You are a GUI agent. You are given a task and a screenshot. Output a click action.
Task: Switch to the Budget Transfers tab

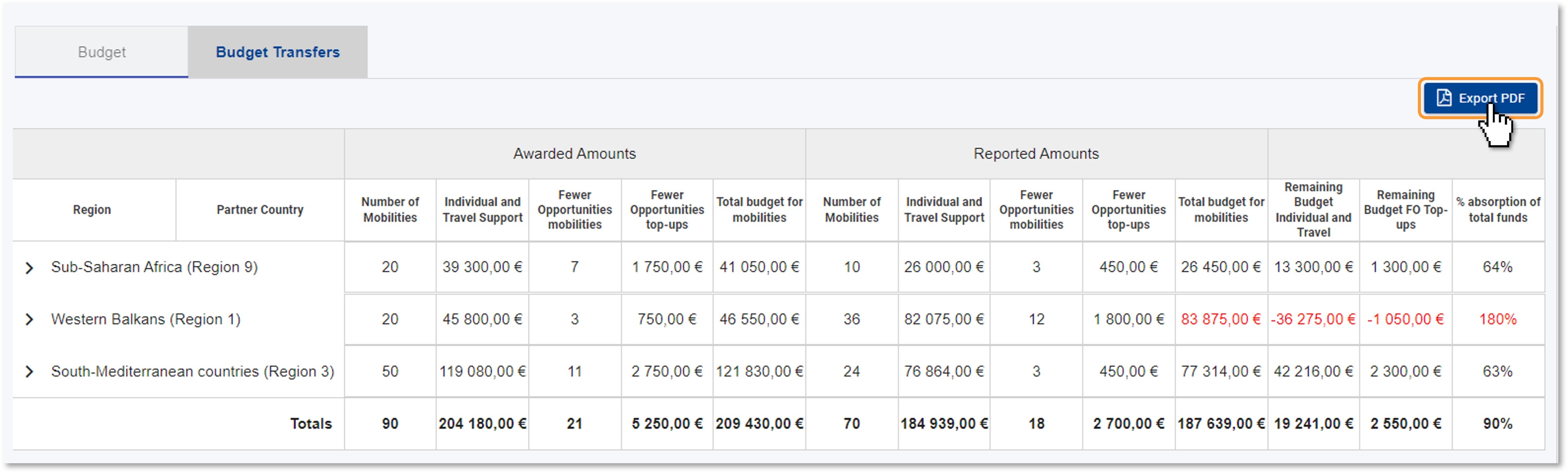278,52
